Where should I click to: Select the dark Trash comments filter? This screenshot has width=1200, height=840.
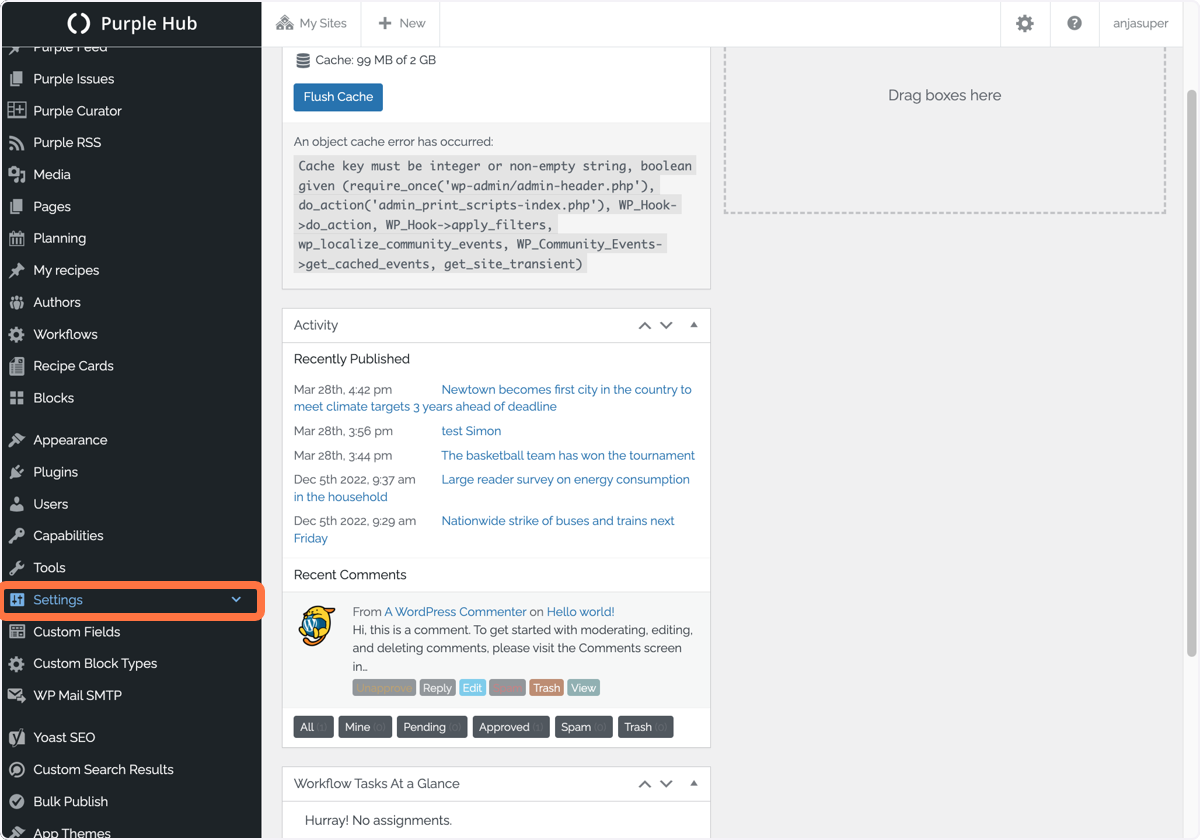646,727
